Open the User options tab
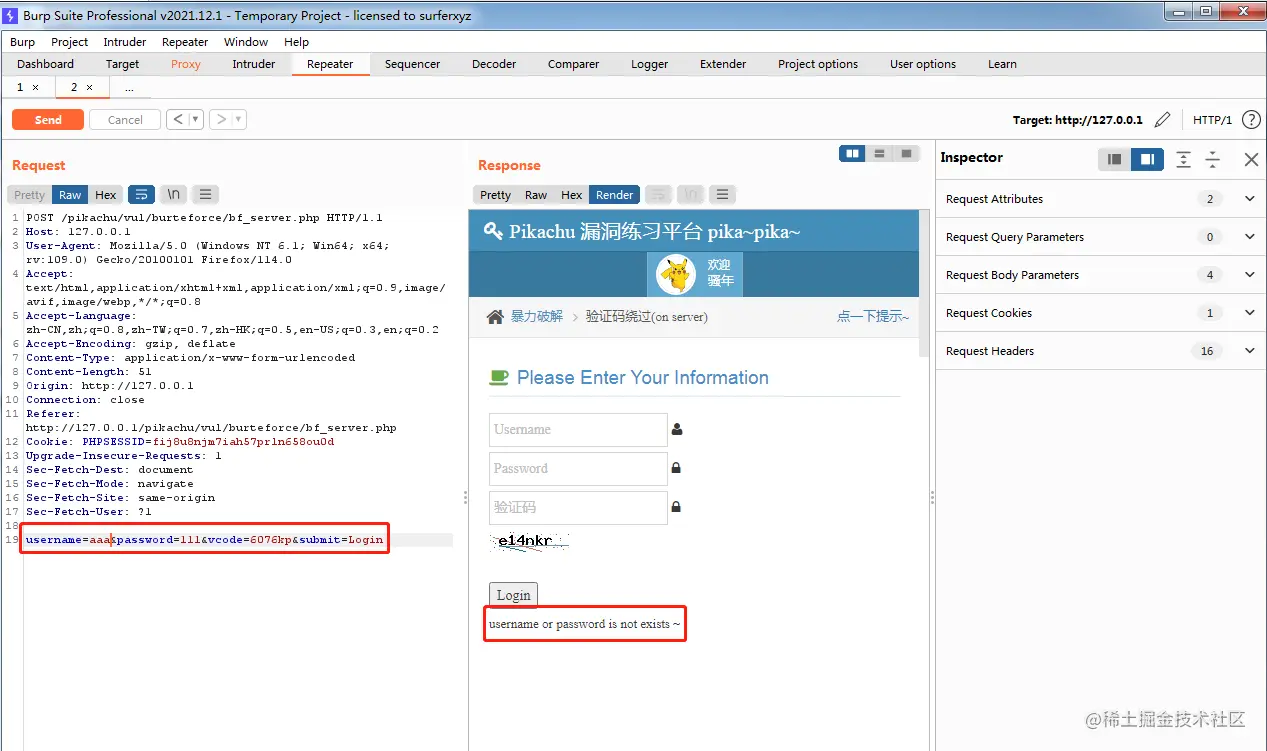This screenshot has width=1267, height=751. click(923, 64)
